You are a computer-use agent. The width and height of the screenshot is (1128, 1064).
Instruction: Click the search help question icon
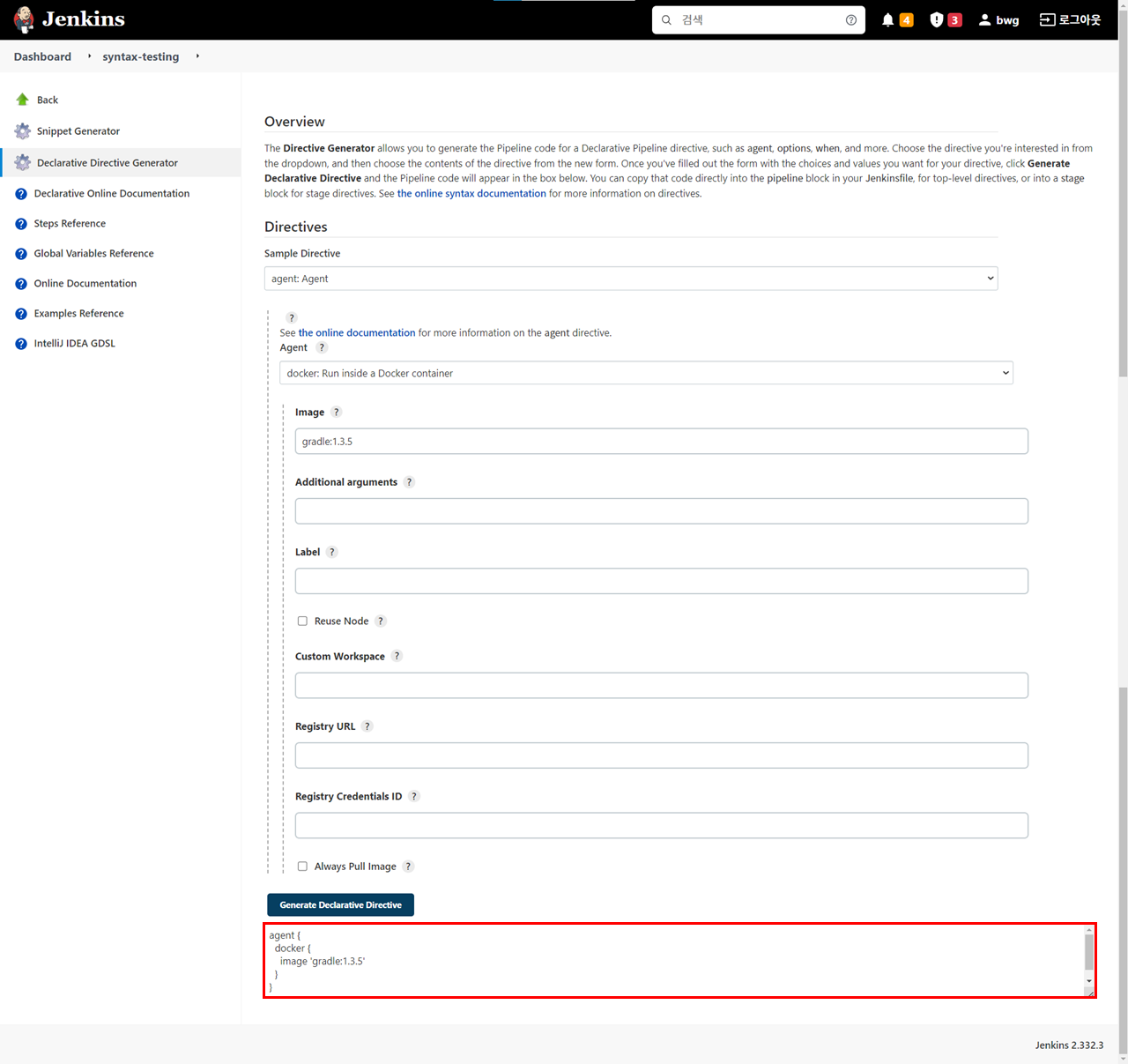pyautogui.click(x=850, y=19)
